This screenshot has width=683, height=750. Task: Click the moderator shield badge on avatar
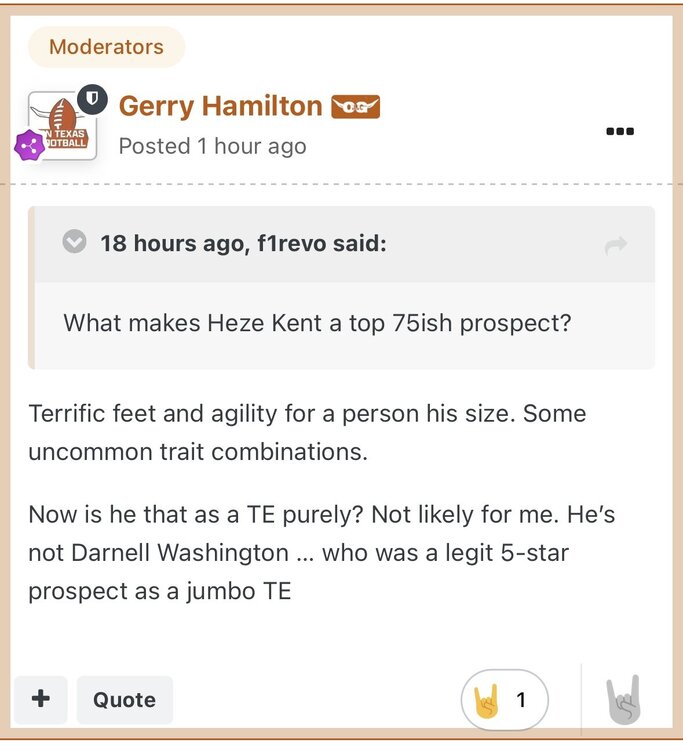point(92,98)
